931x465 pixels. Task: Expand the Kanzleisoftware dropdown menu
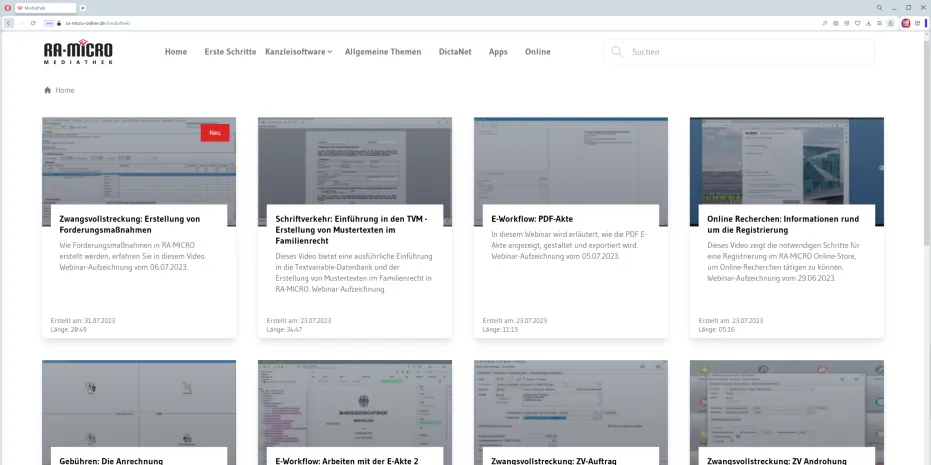point(299,52)
